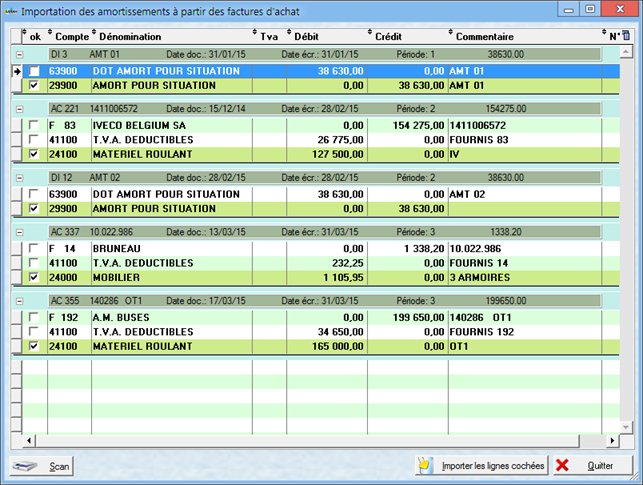Click the 34 650,00 debit cell
The image size is (643, 485).
coord(327,332)
